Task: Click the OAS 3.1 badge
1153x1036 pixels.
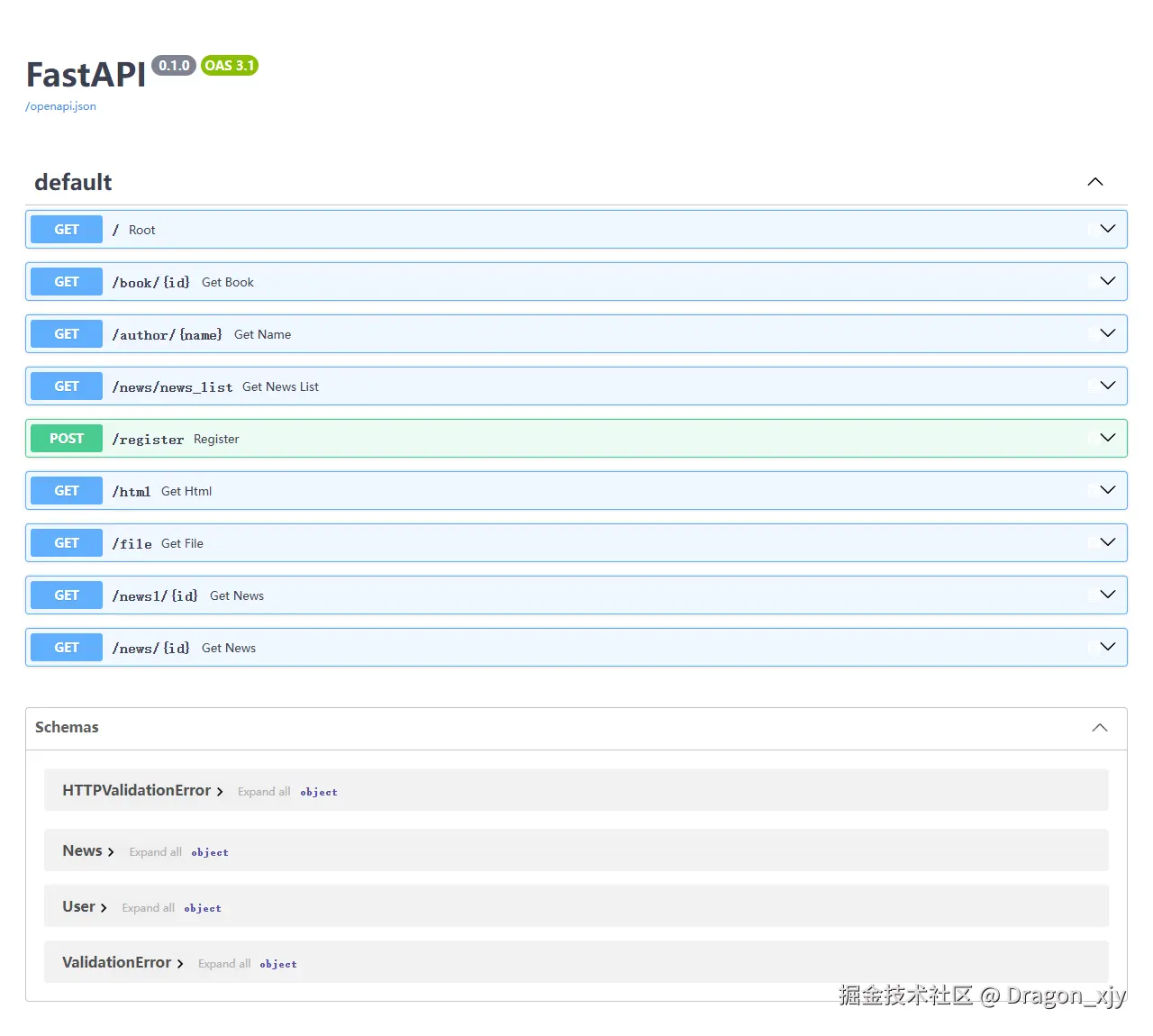Action: tap(230, 66)
